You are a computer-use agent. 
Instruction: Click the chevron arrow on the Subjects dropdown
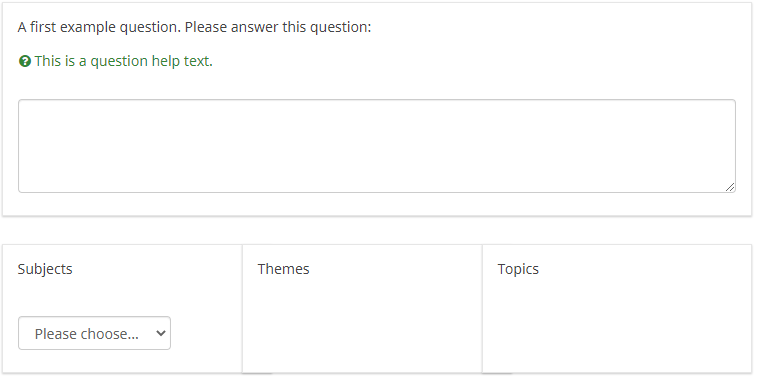point(161,333)
